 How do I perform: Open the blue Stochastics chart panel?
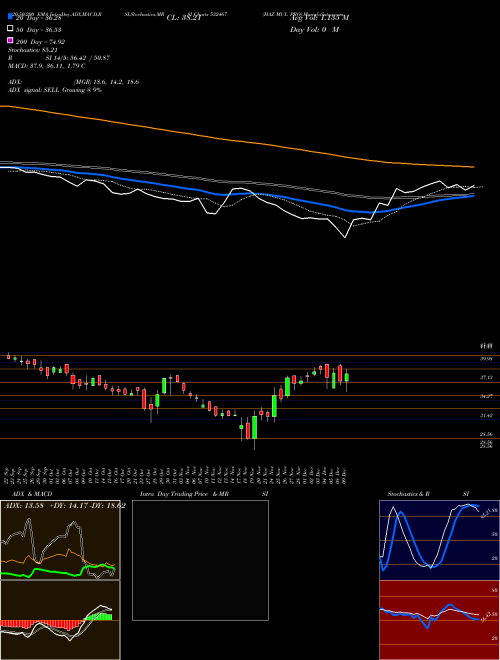tap(439, 540)
